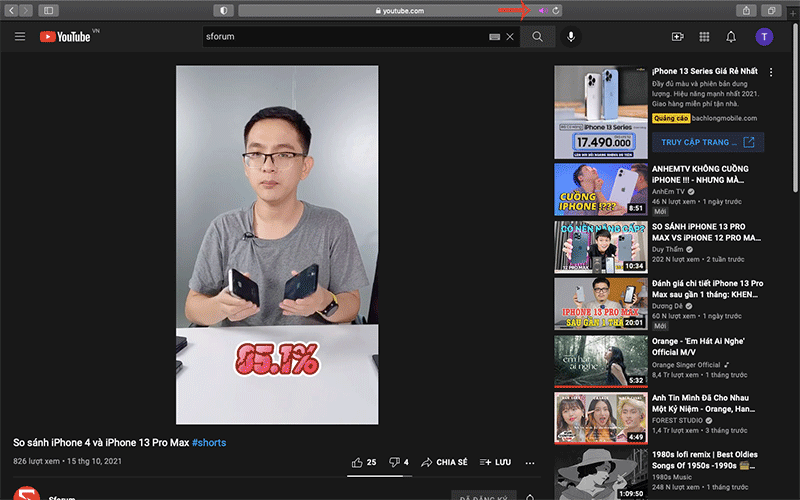Share the video via CHIA SẺ
This screenshot has width=800, height=500.
click(444, 462)
